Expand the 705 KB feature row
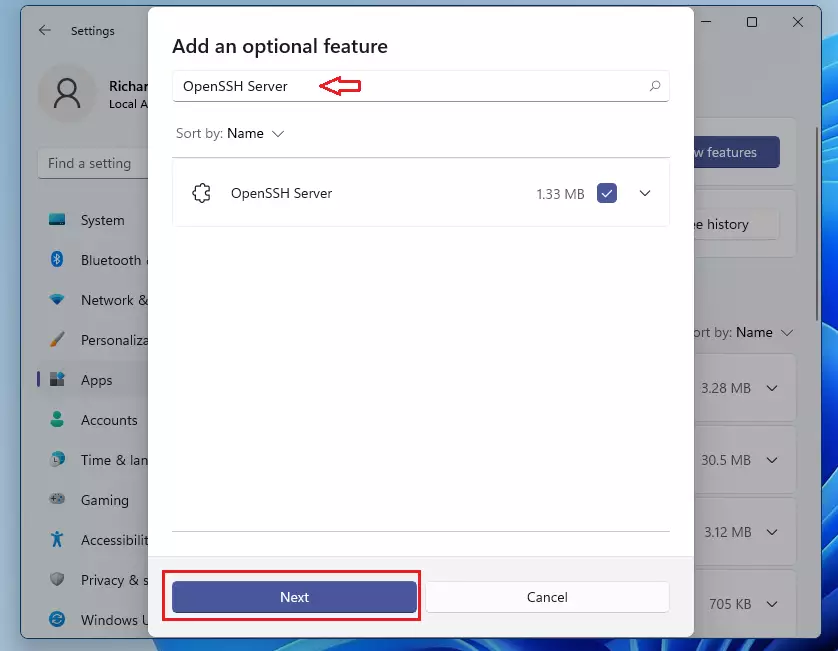Screen dimensions: 838x651 click(772, 604)
